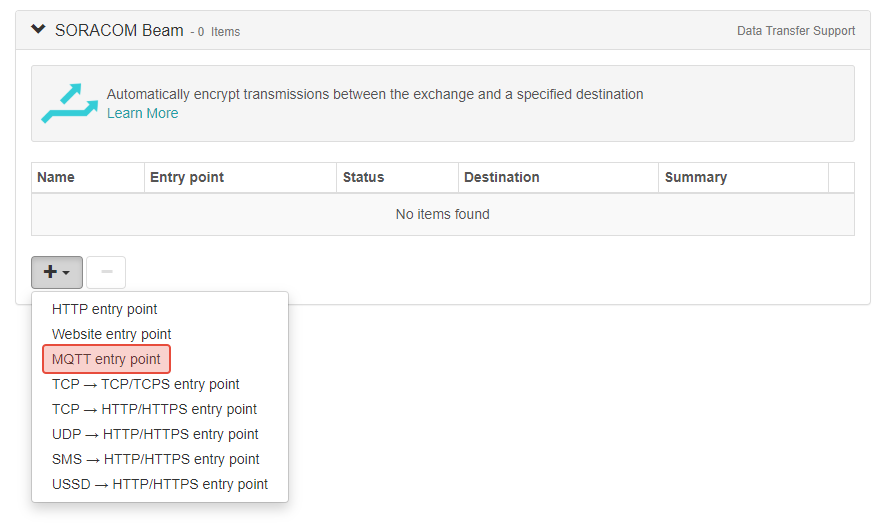Image resolution: width=886 pixels, height=523 pixels.
Task: Open the plus add-entry dropdown button
Action: click(x=57, y=272)
